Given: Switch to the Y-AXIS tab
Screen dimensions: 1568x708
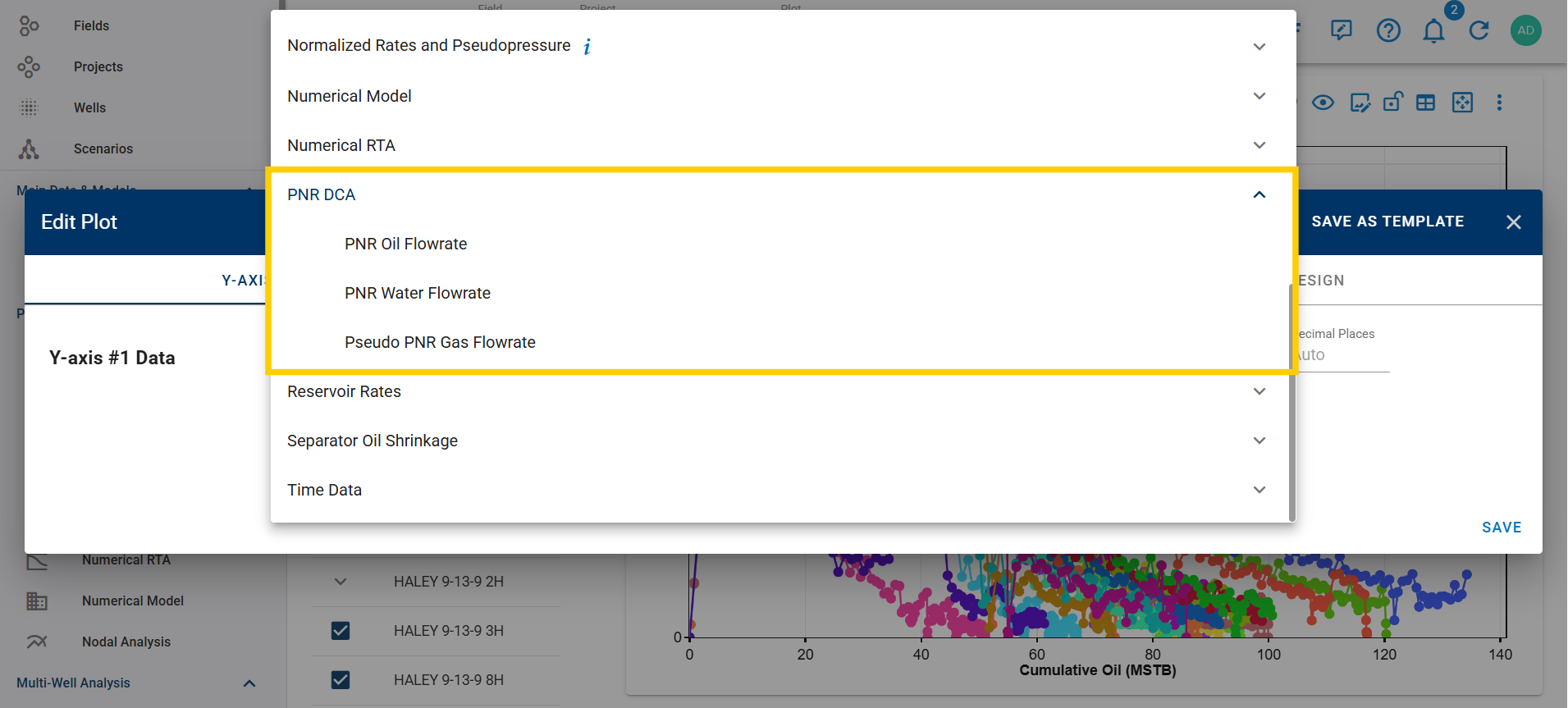Looking at the screenshot, I should [244, 281].
